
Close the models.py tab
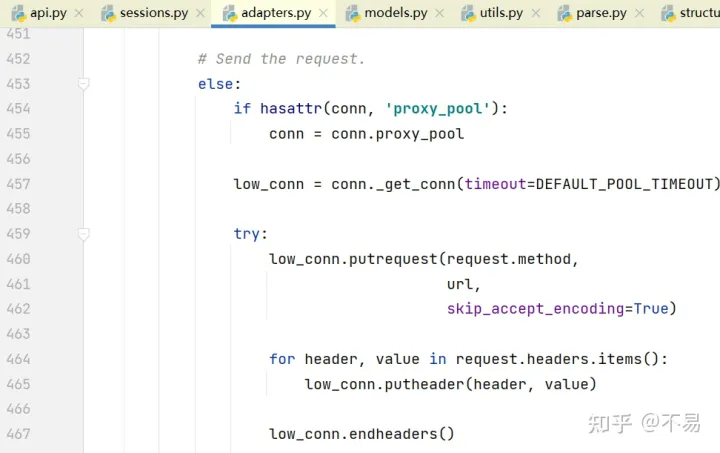439,13
